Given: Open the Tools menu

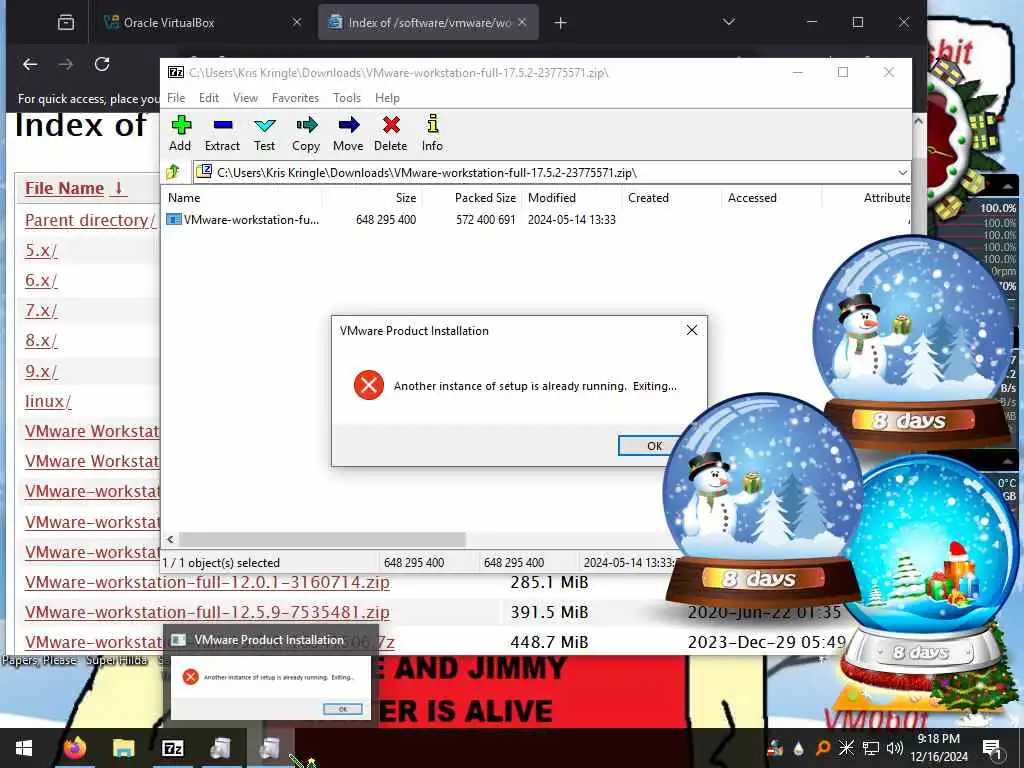Looking at the screenshot, I should [347, 98].
